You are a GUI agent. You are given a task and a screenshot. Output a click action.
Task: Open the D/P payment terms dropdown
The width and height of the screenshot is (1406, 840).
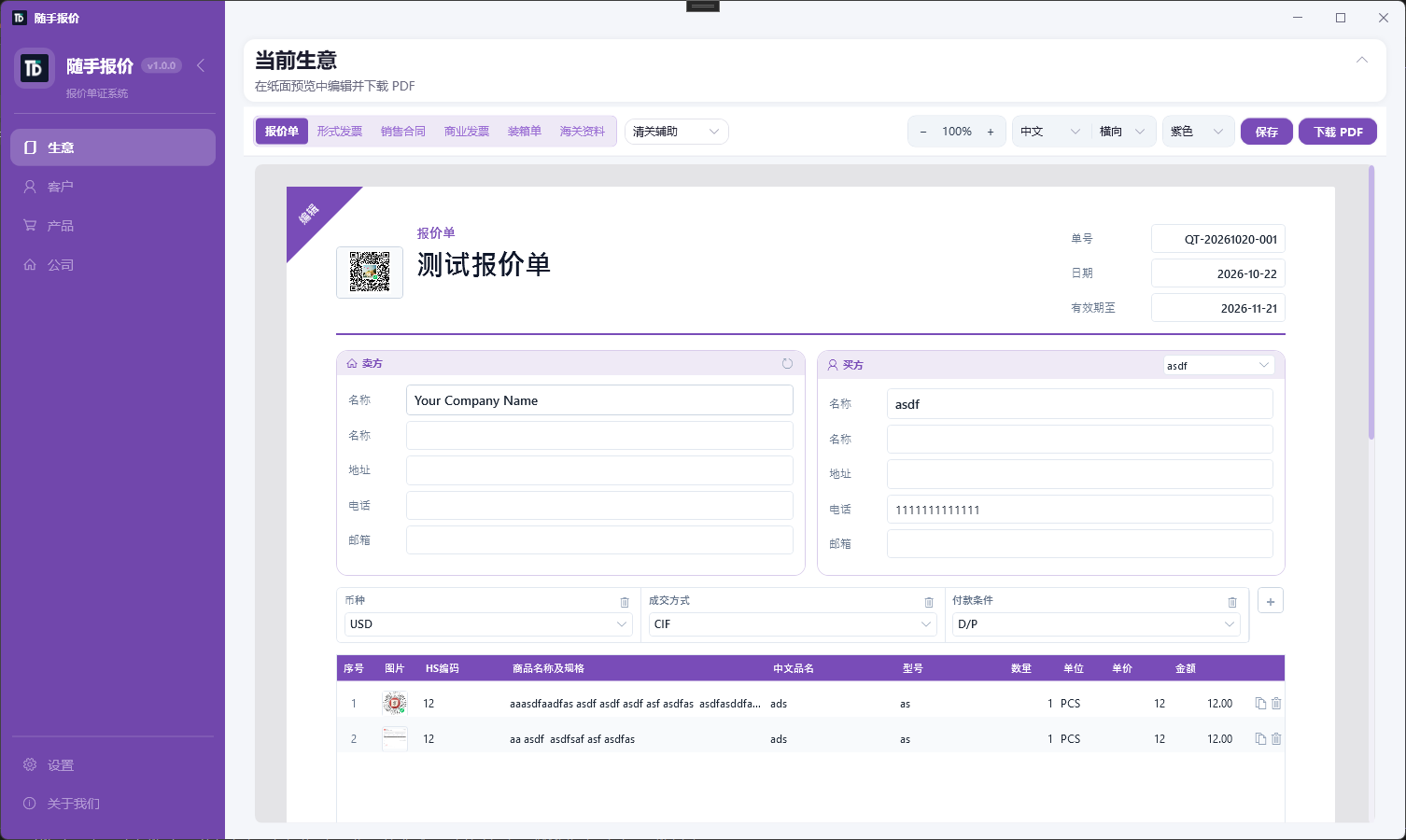coord(1096,624)
